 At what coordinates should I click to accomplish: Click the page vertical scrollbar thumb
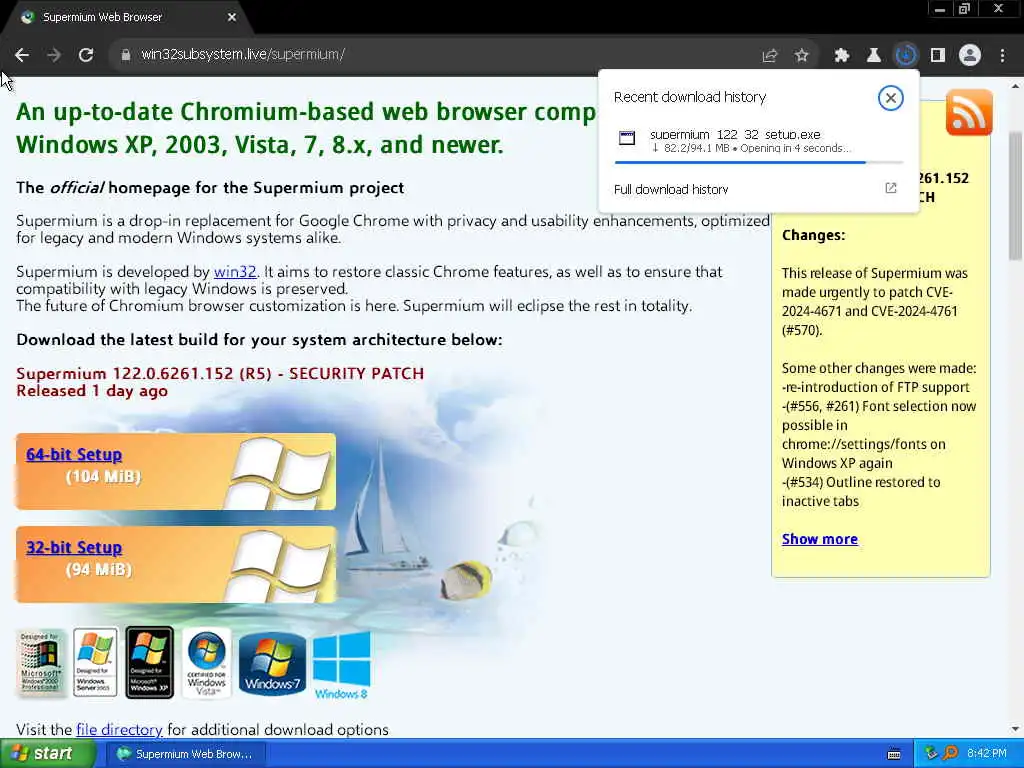[1016, 196]
